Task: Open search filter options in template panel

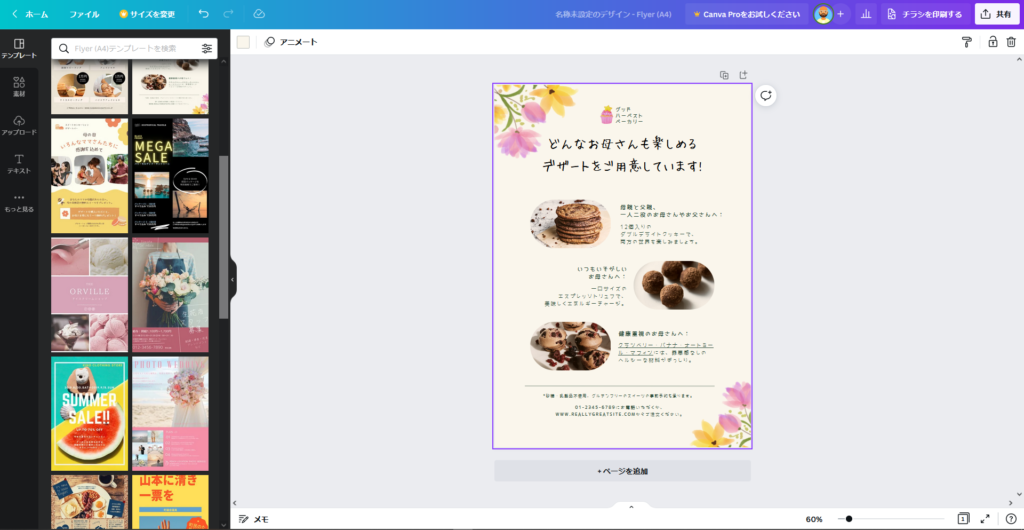Action: [x=207, y=48]
